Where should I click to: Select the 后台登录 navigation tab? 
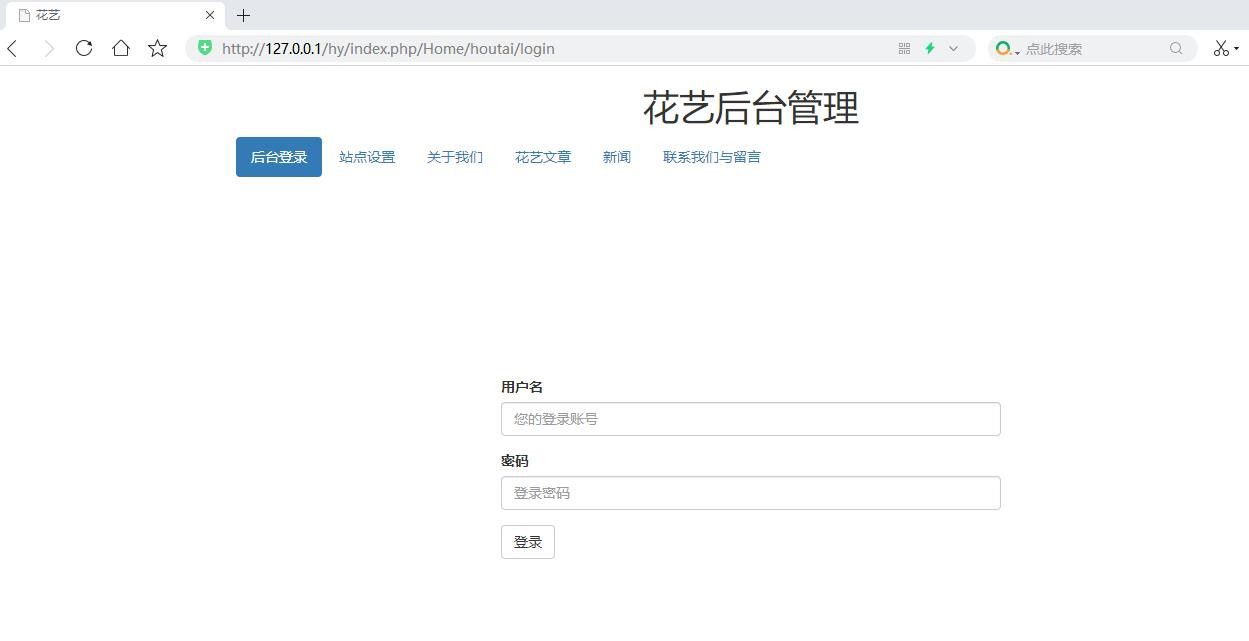(x=279, y=157)
